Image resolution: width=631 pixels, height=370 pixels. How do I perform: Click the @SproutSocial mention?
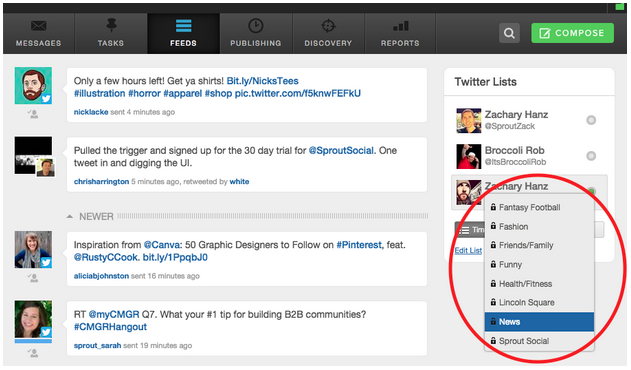coord(342,151)
